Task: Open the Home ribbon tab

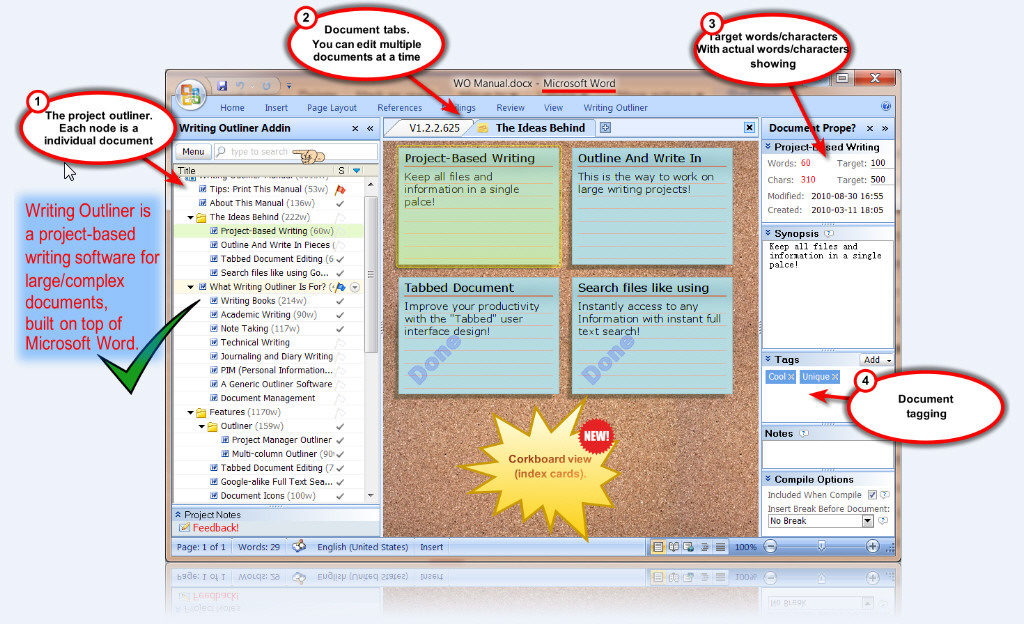Action: 232,108
